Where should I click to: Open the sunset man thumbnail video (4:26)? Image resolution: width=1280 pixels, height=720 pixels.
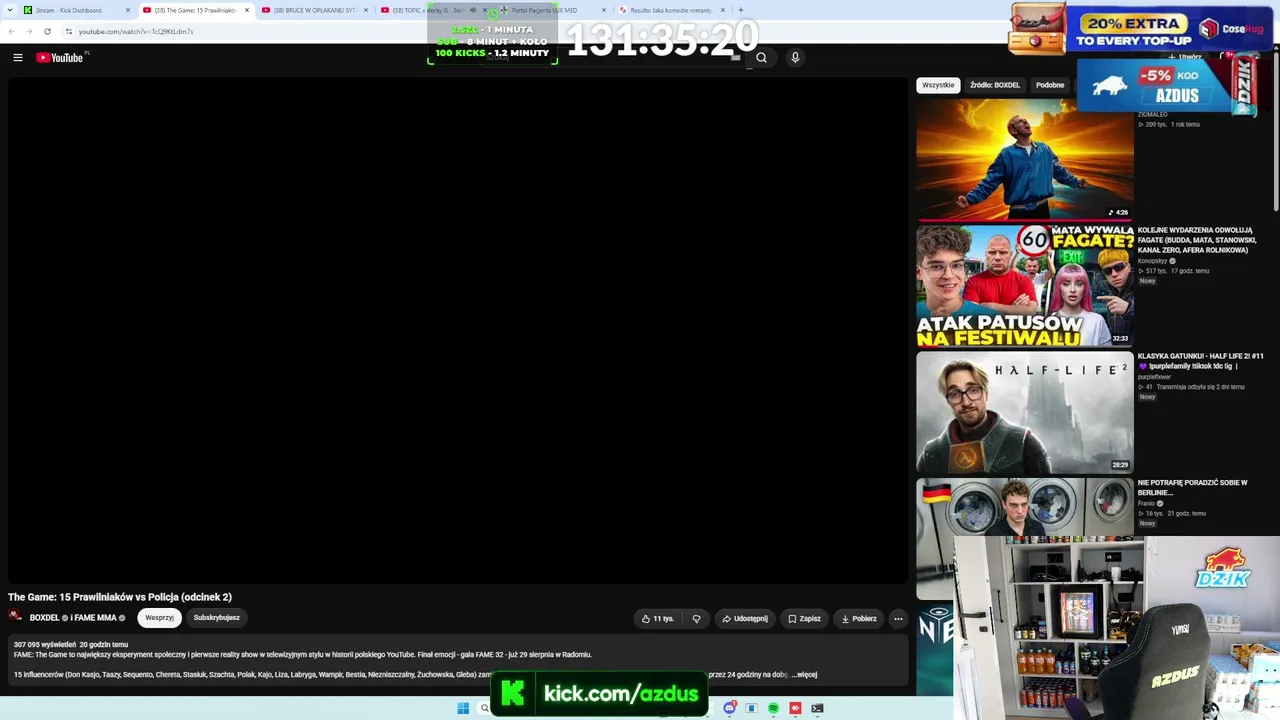[x=1025, y=159]
